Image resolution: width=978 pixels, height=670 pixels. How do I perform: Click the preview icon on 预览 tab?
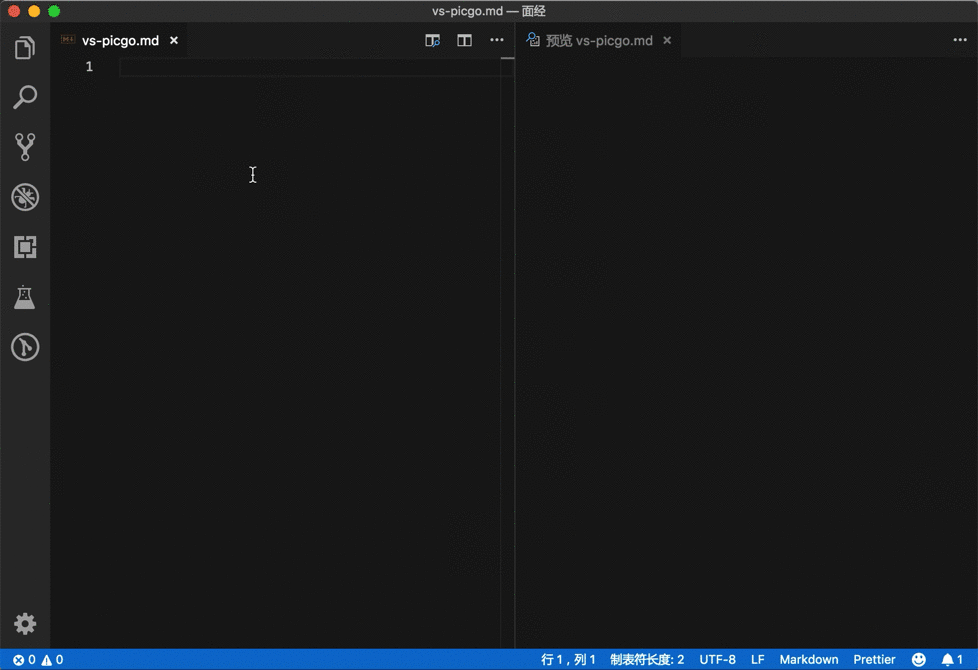[533, 40]
